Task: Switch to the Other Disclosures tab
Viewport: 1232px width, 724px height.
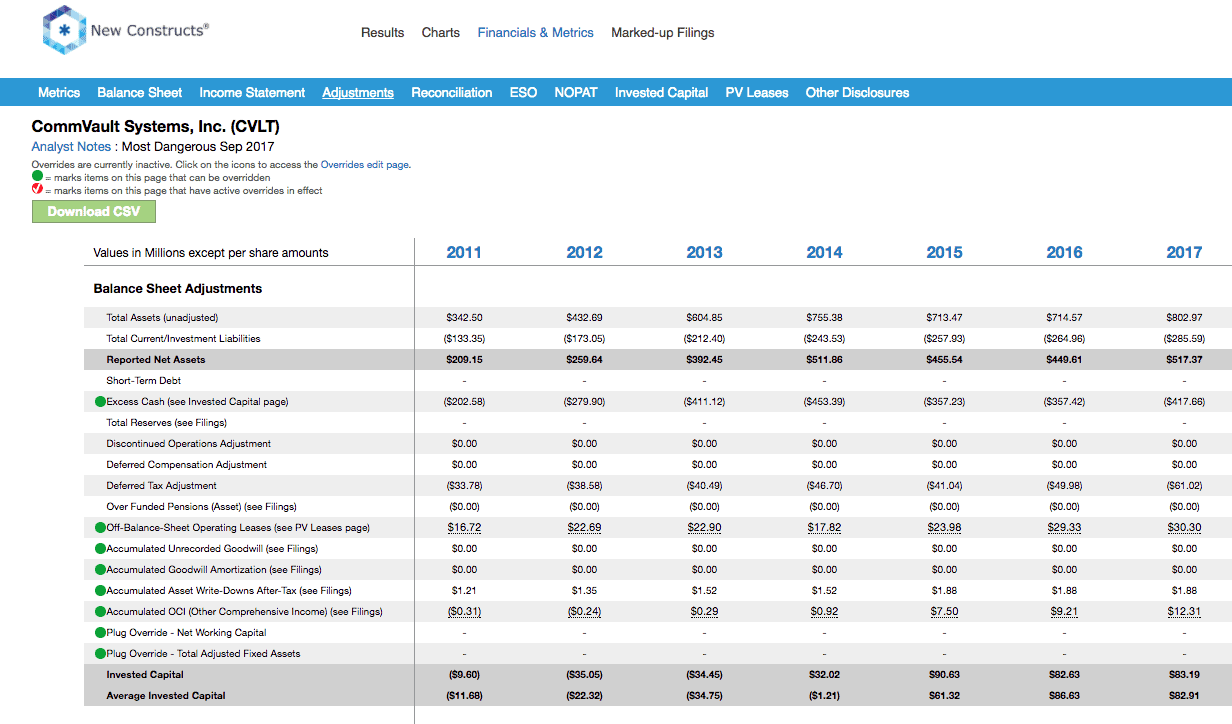Action: click(858, 93)
